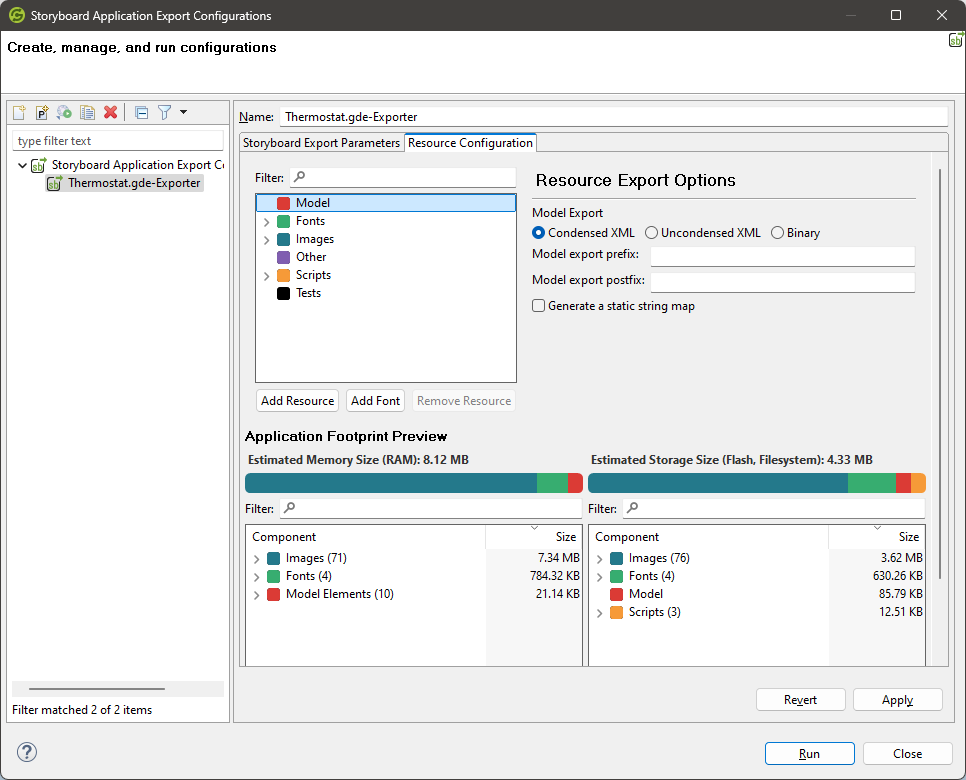Click the Revert button
The height and width of the screenshot is (780, 966).
pyautogui.click(x=800, y=700)
